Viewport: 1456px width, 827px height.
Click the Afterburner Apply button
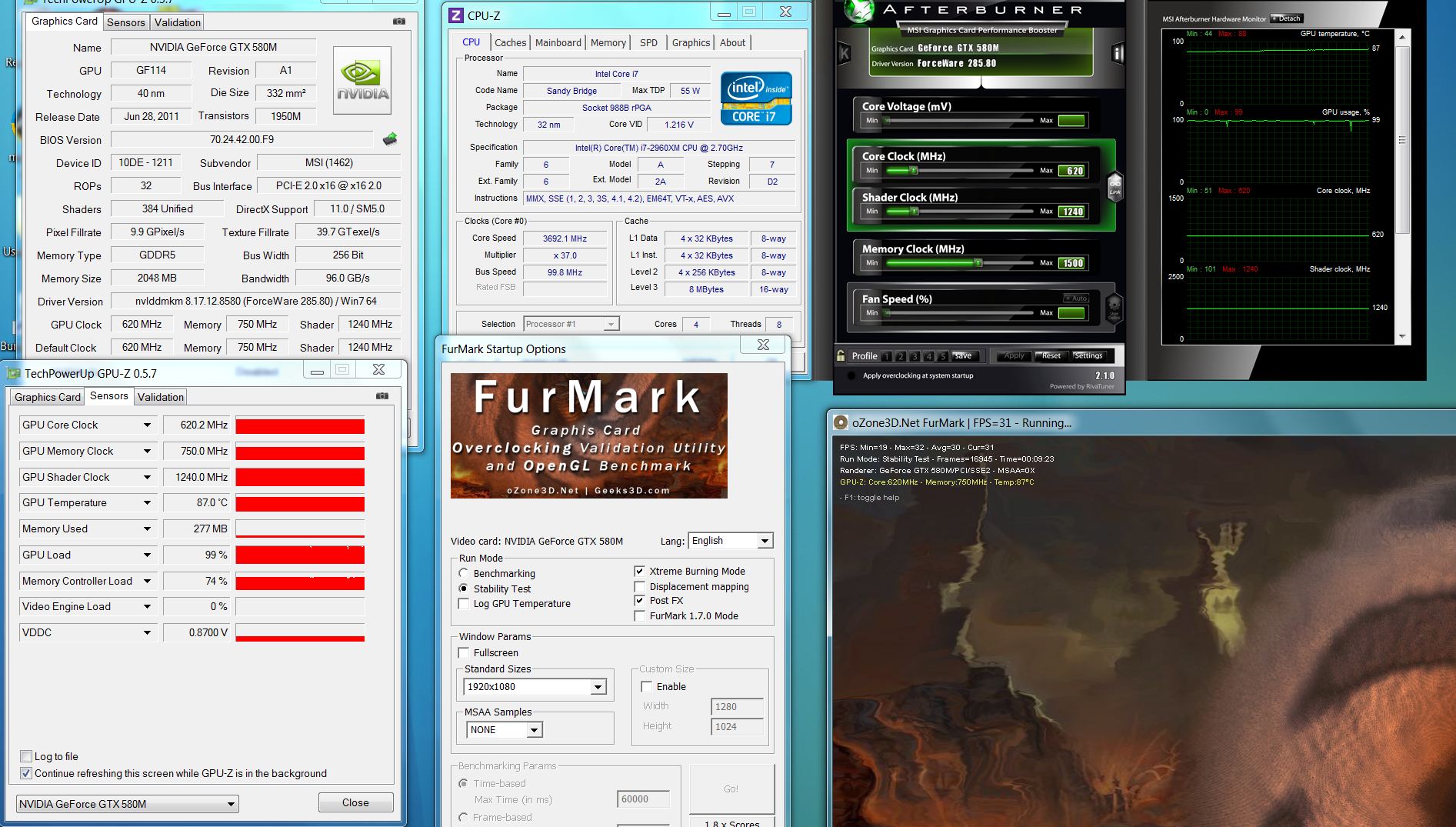click(x=1014, y=356)
